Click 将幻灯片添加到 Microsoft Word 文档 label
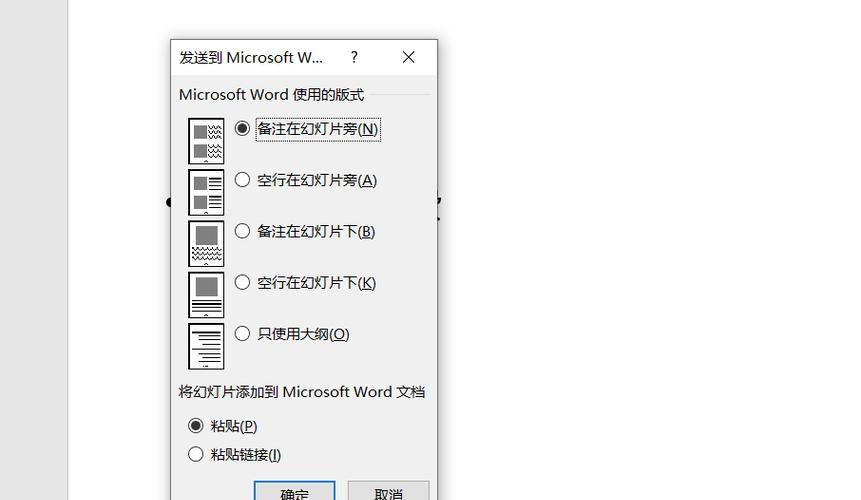The height and width of the screenshot is (500, 861). coord(301,392)
